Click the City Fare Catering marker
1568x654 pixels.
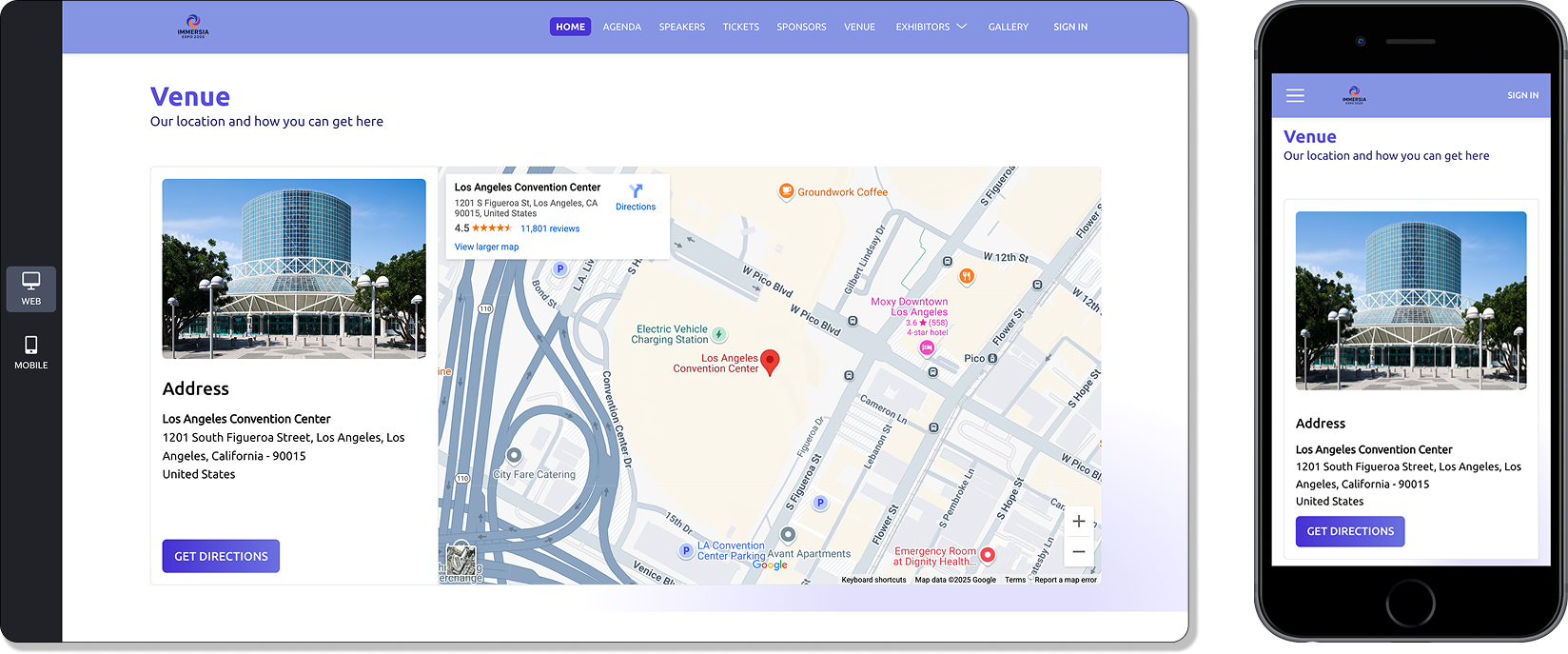[514, 455]
